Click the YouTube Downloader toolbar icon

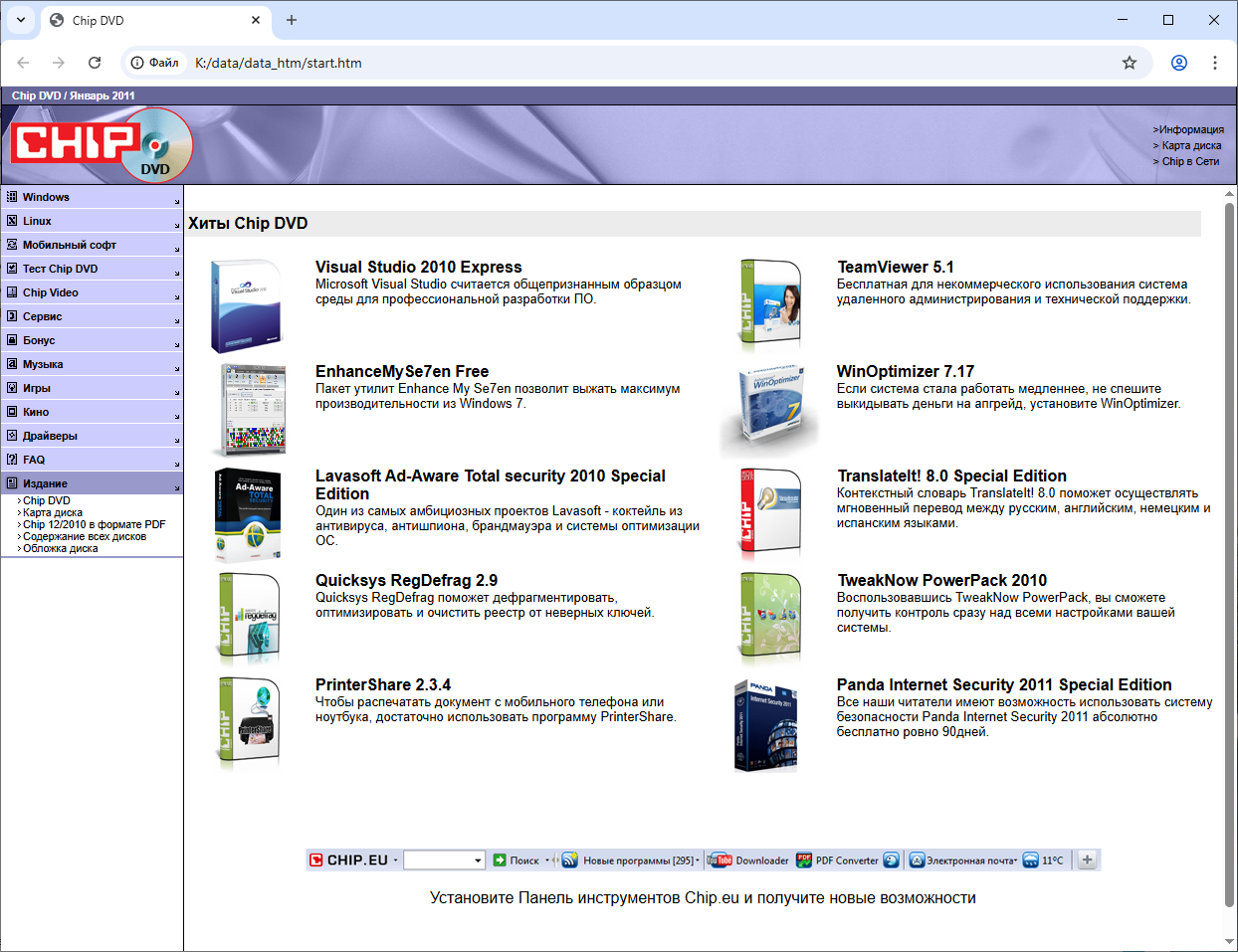720,860
